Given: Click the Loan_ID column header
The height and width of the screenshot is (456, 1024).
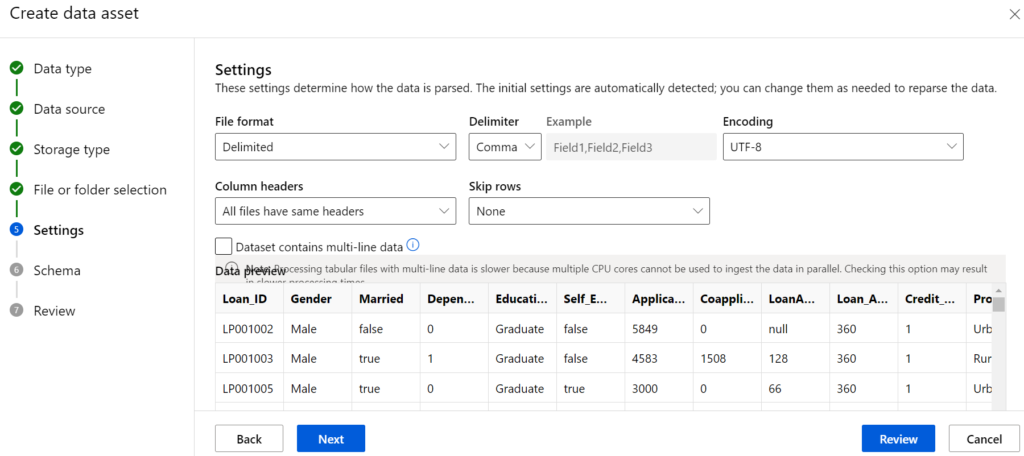Looking at the screenshot, I should [249, 298].
